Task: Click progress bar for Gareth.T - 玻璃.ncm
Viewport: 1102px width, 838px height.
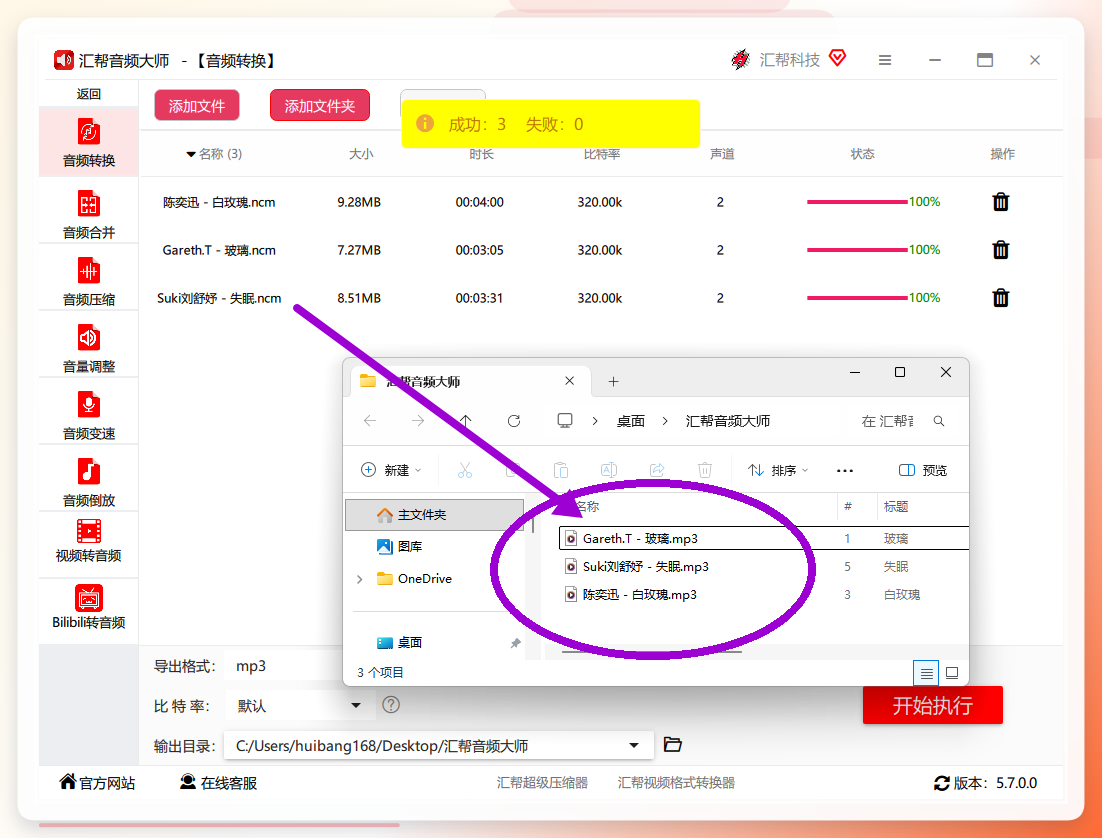Action: pos(857,250)
